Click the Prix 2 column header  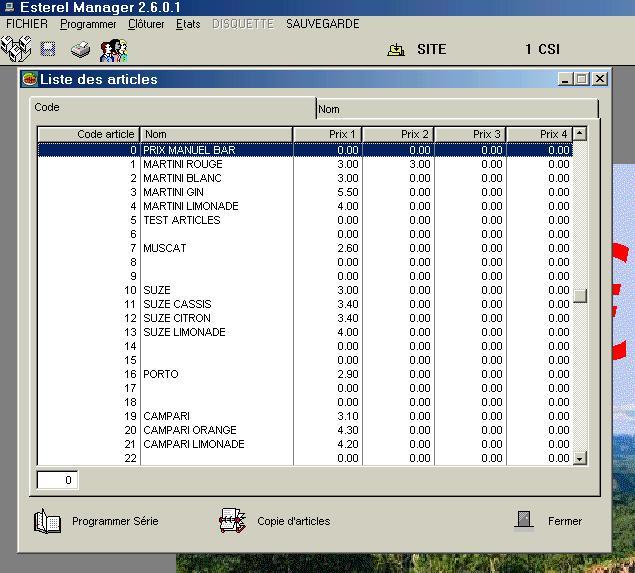pyautogui.click(x=398, y=134)
